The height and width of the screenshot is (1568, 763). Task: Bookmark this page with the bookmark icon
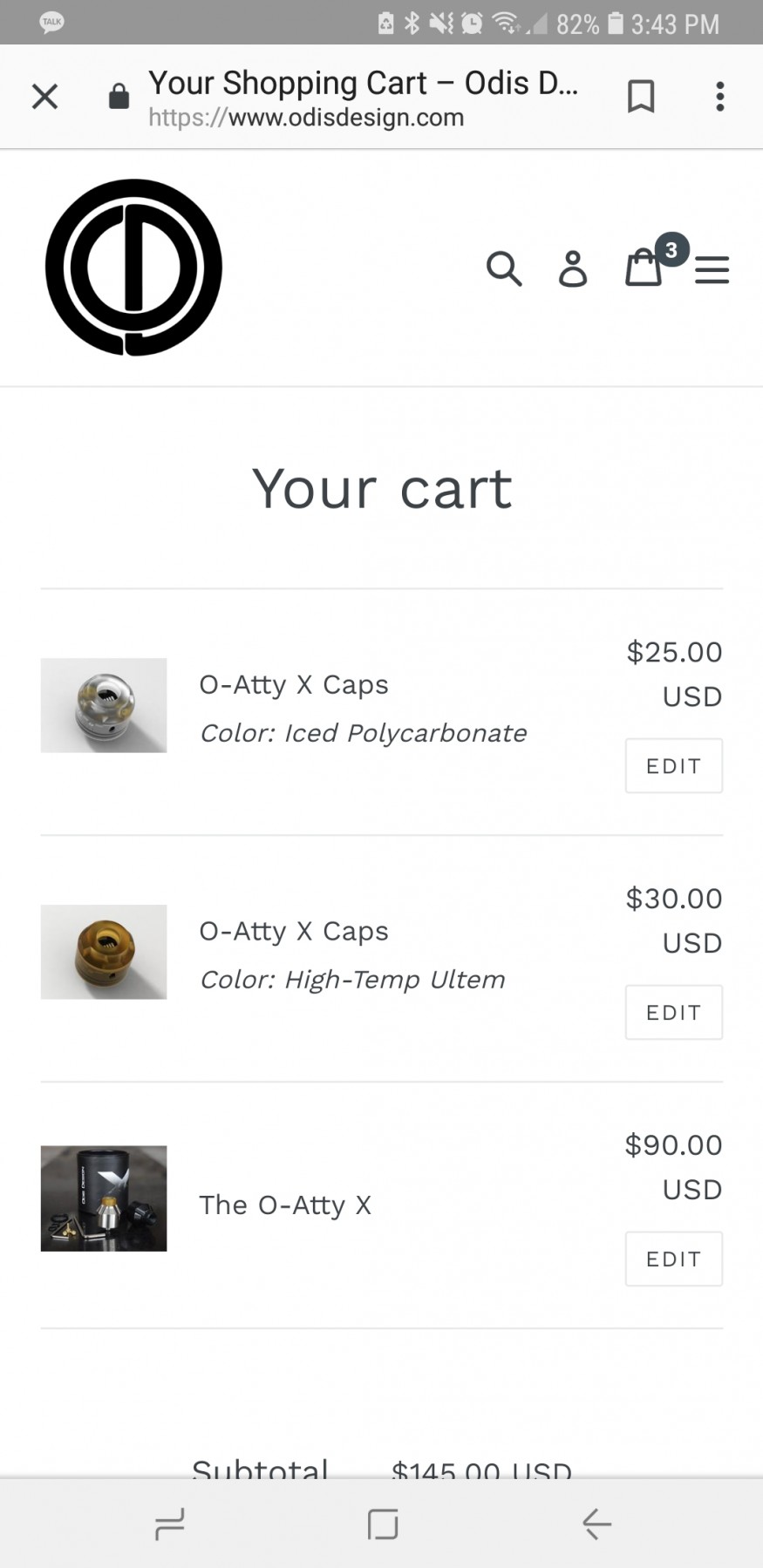pyautogui.click(x=641, y=96)
